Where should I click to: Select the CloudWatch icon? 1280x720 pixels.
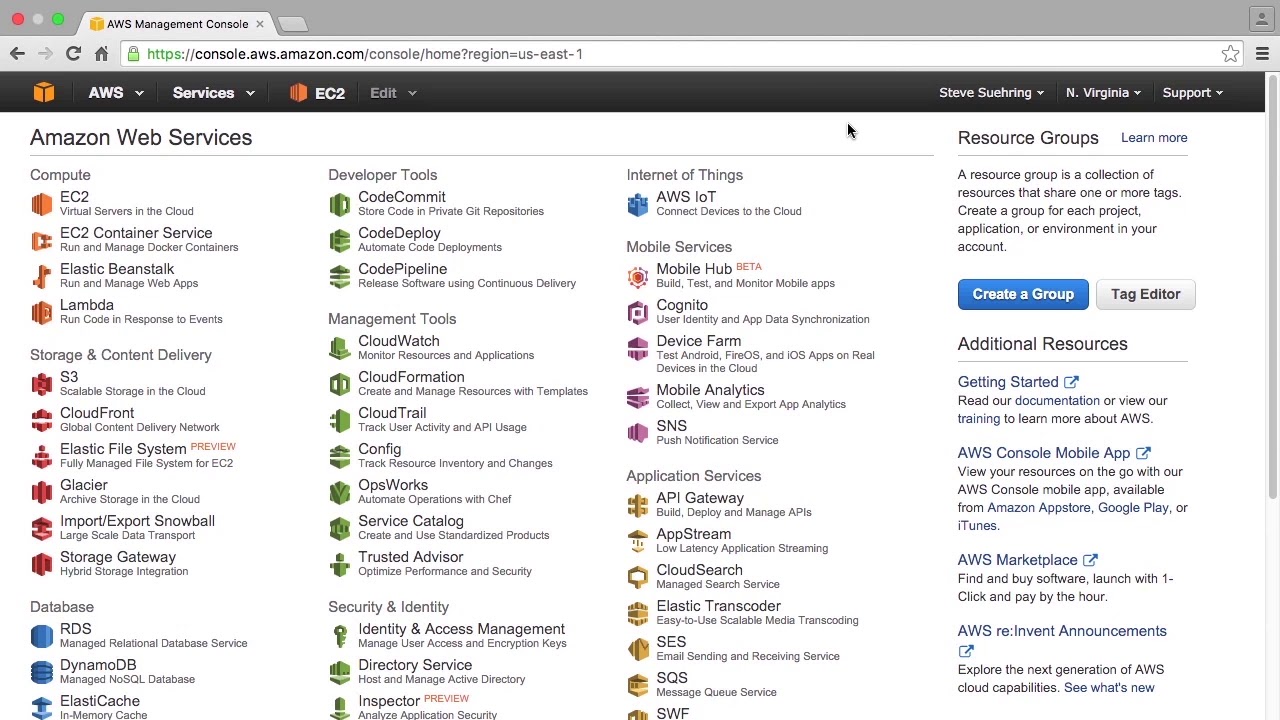tap(340, 348)
